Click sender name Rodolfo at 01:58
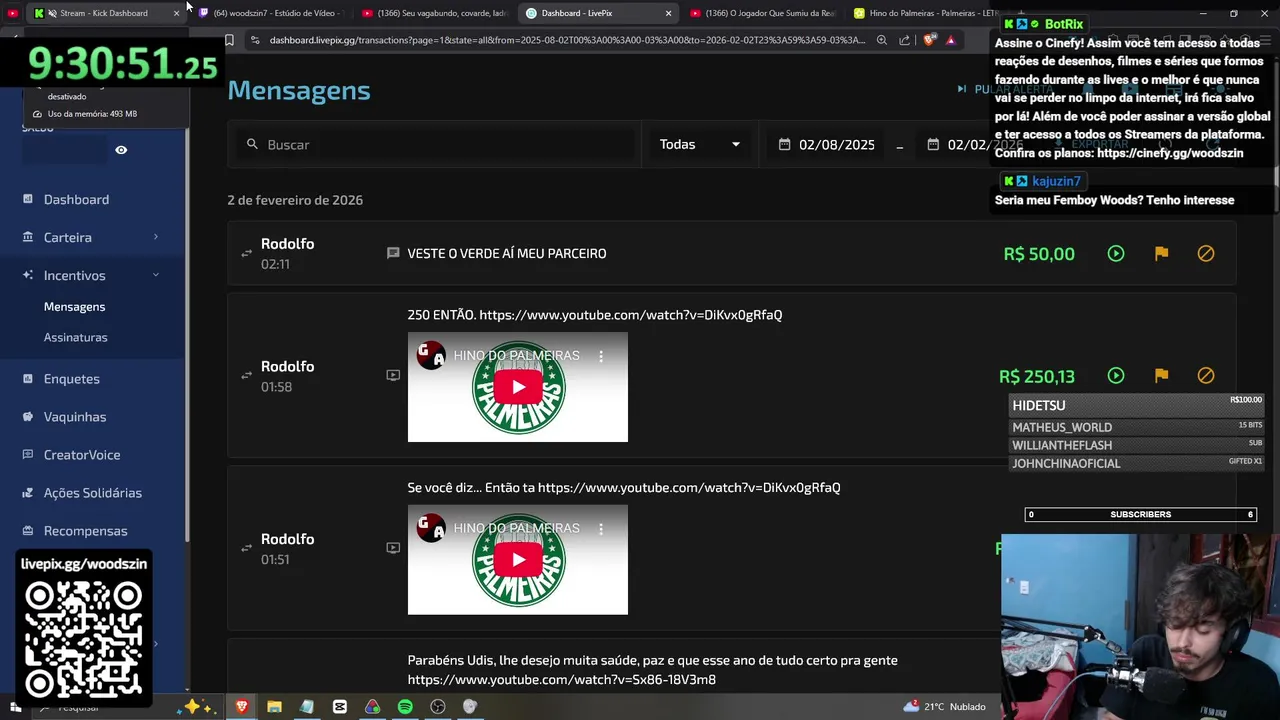This screenshot has width=1280, height=720. tap(287, 367)
